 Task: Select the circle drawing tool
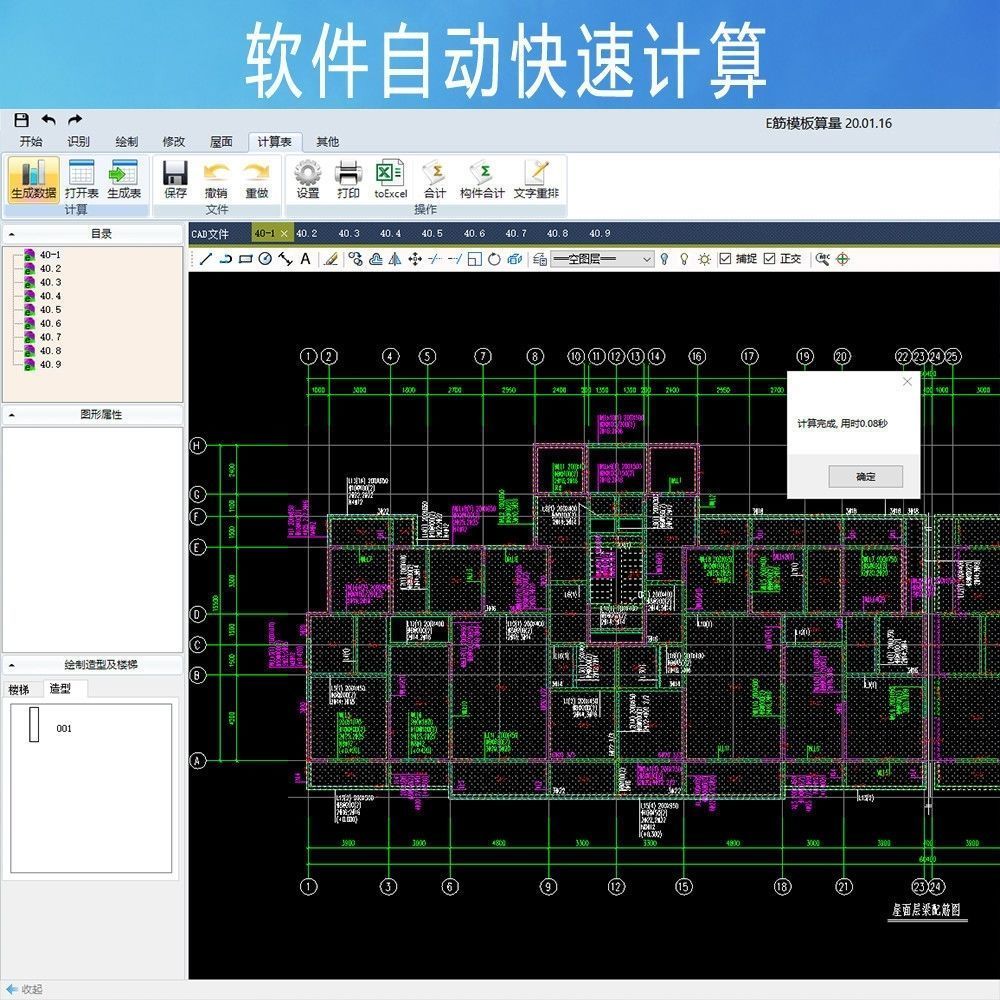pos(265,259)
